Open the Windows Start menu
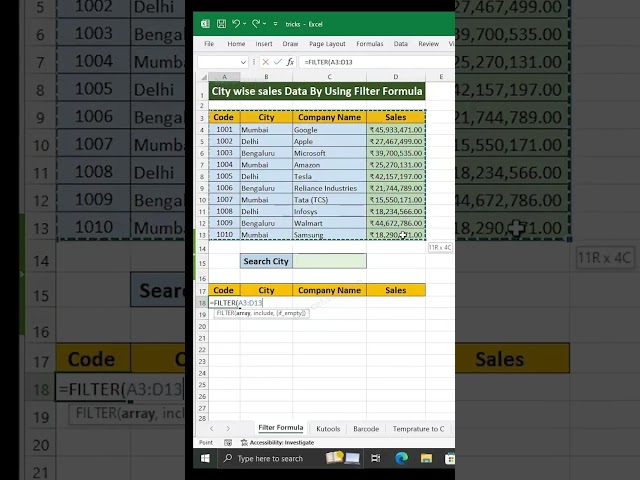The height and width of the screenshot is (480, 640). pyautogui.click(x=205, y=458)
